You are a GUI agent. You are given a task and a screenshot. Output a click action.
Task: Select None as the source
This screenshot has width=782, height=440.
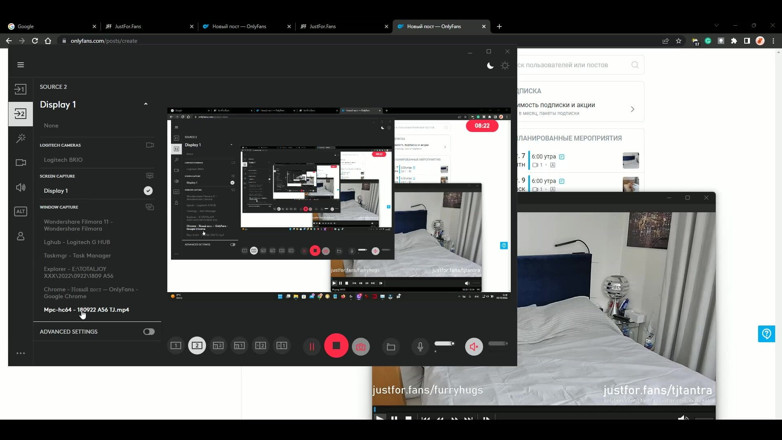pos(51,126)
